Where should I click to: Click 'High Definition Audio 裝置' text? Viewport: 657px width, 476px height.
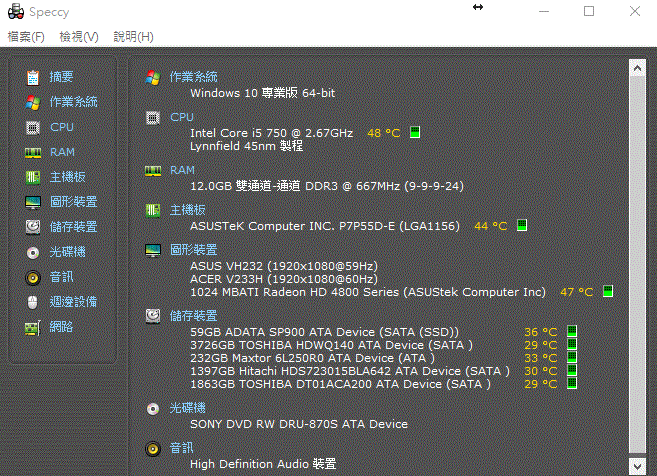[x=263, y=464]
